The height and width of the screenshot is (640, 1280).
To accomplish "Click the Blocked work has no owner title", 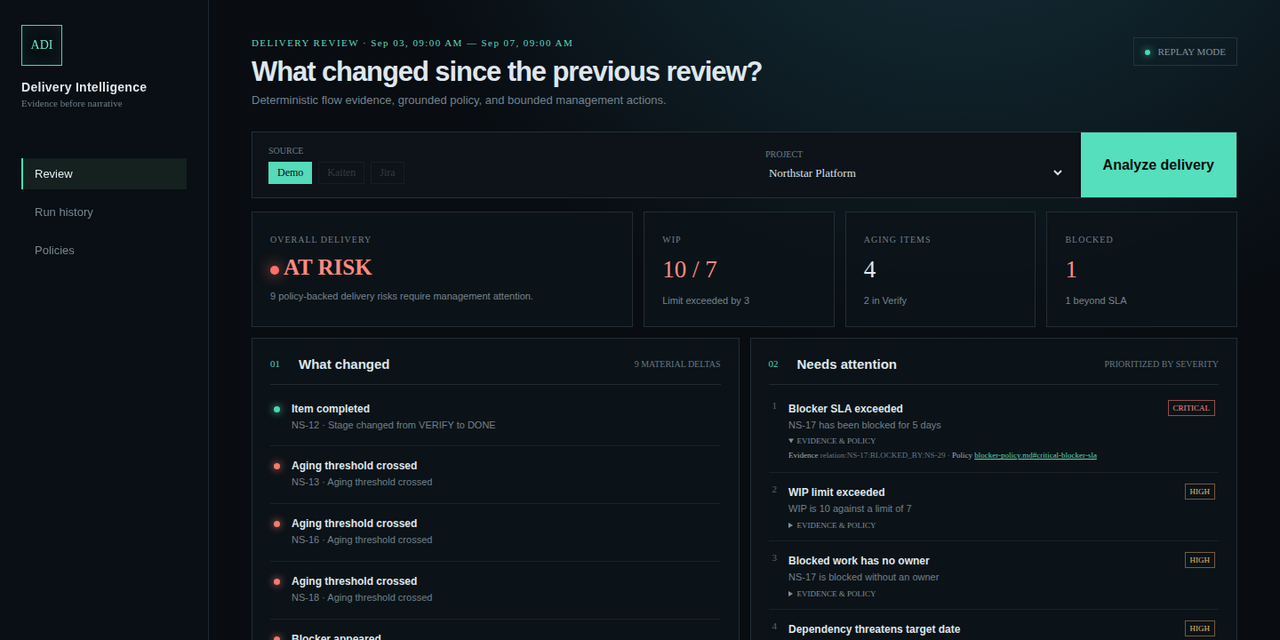I will [x=859, y=561].
